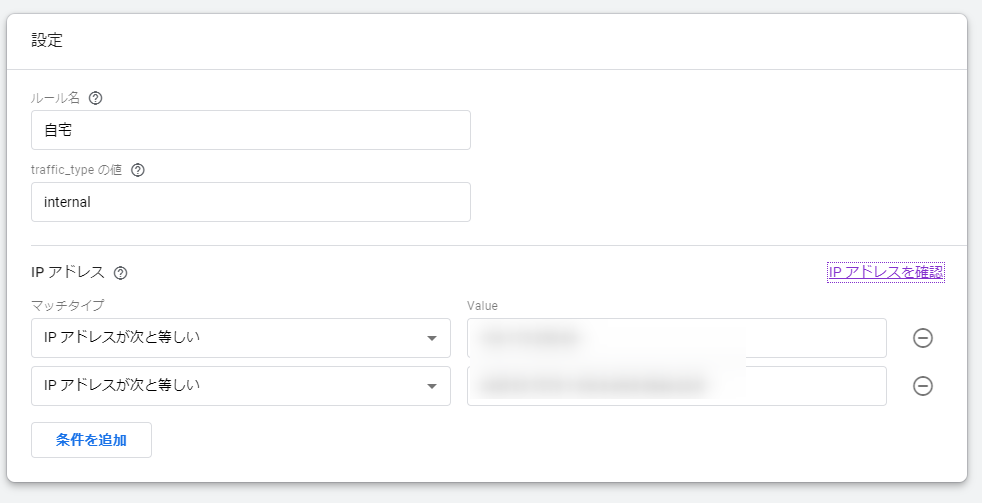
Task: Show help for IP アドレス section
Action: point(120,273)
